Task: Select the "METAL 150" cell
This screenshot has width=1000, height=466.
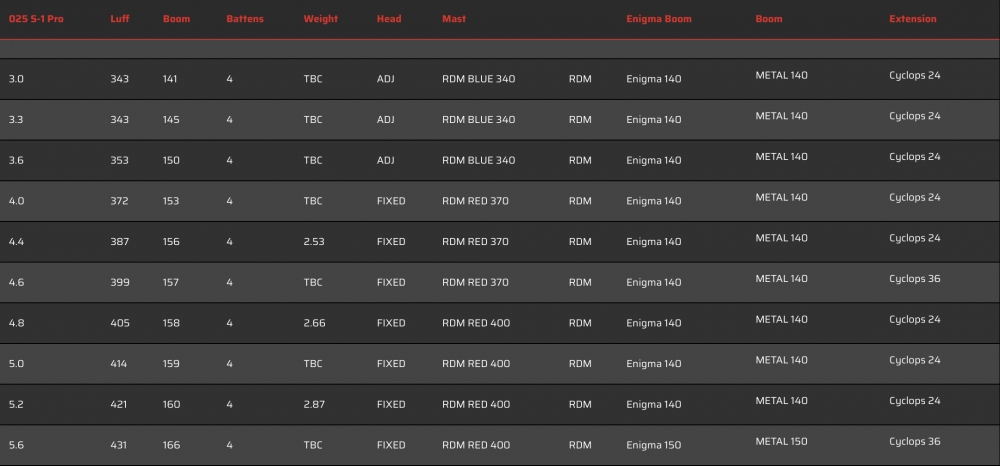Action: click(x=781, y=442)
